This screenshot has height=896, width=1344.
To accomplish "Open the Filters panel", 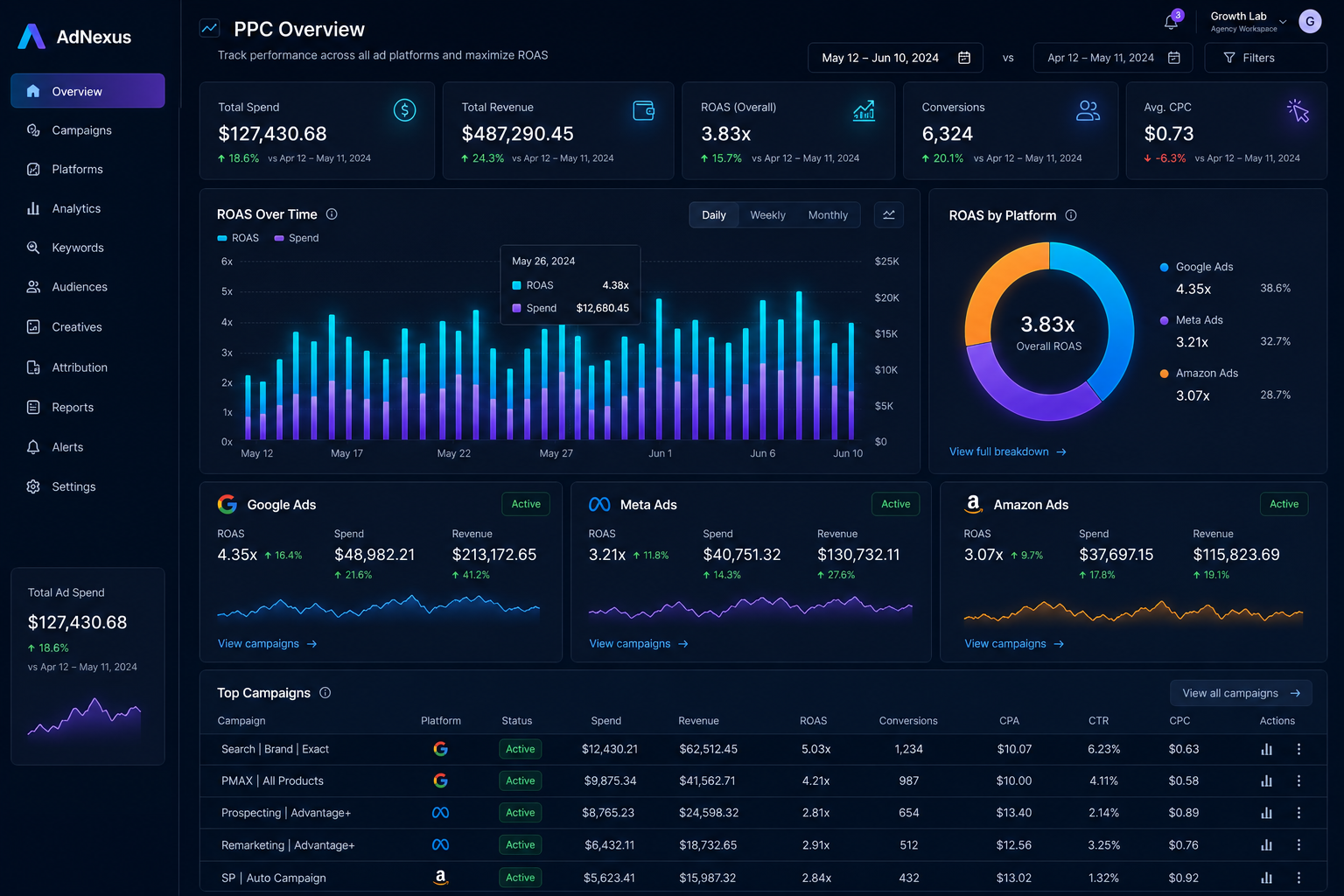I will (x=1265, y=58).
